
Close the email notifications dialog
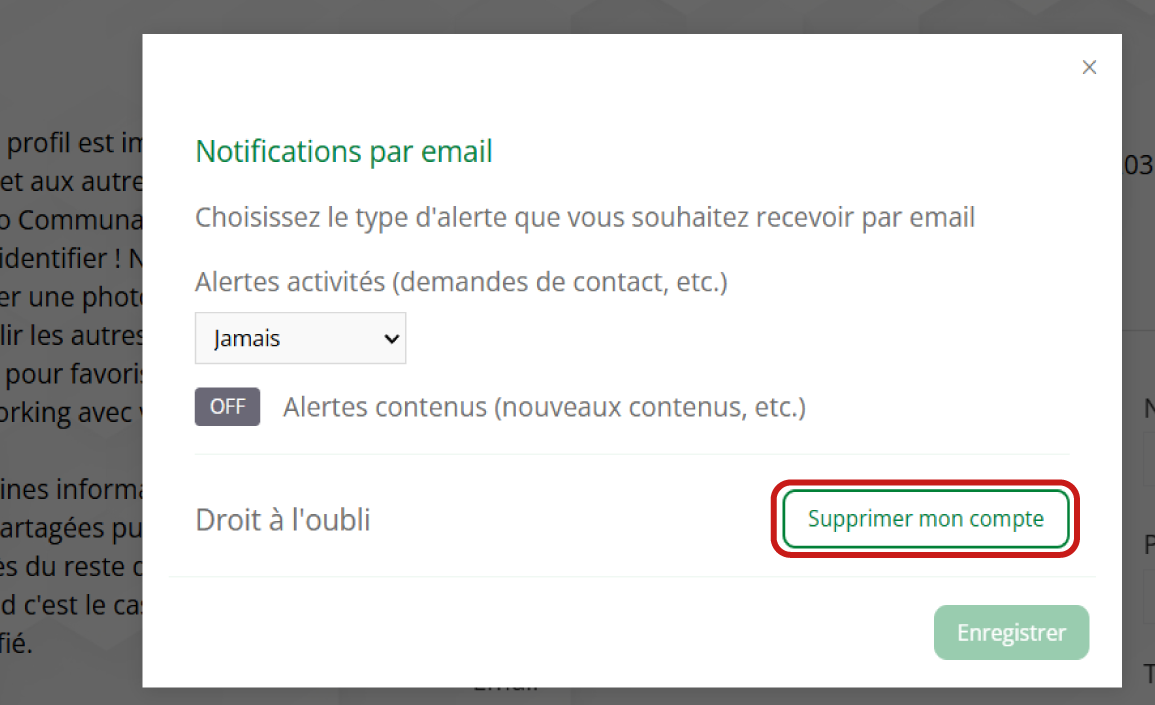(x=1089, y=67)
